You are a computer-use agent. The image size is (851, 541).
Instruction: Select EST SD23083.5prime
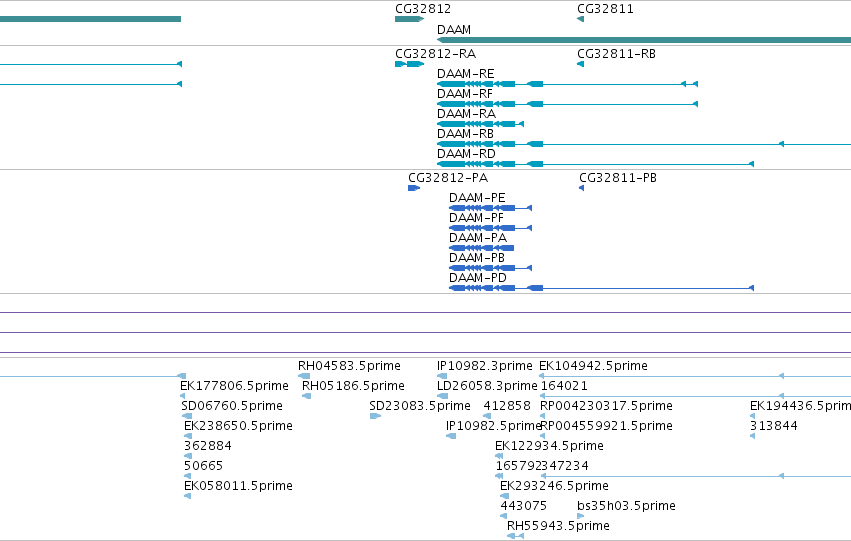[420, 406]
